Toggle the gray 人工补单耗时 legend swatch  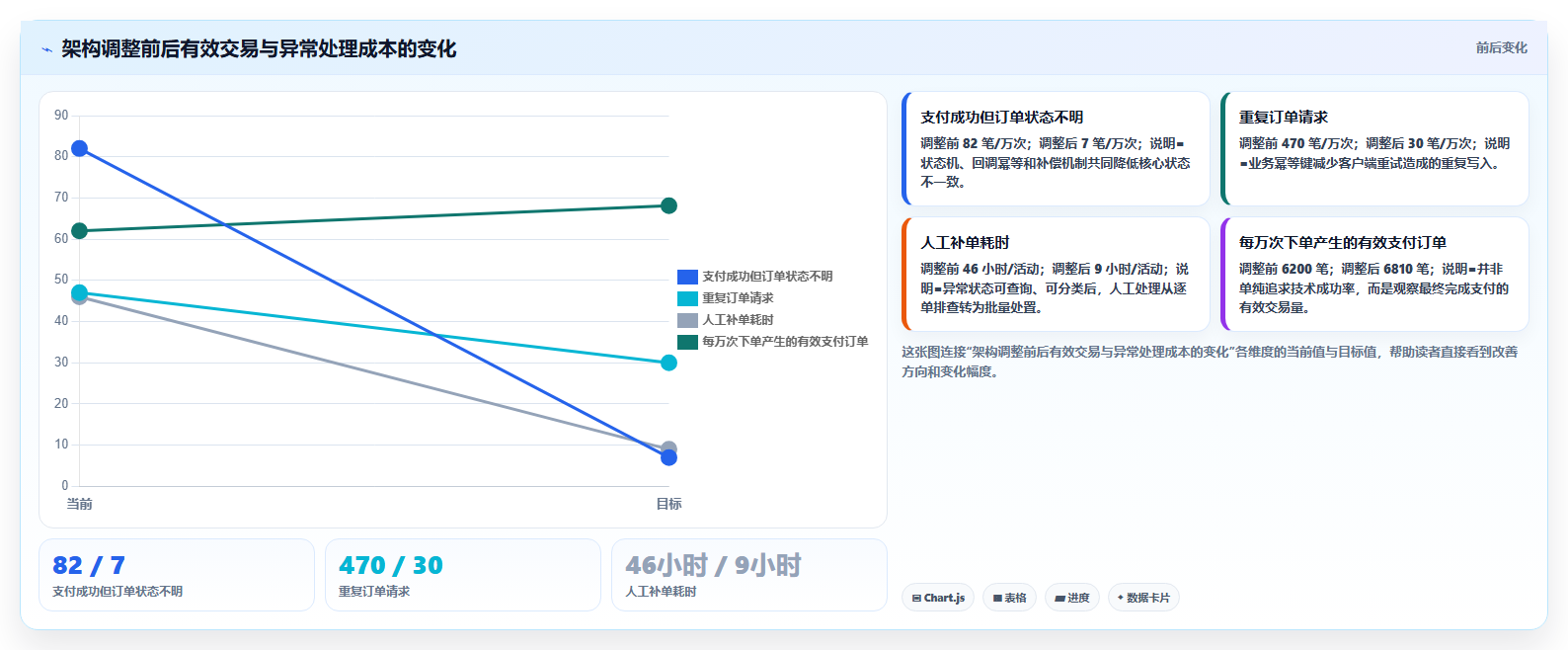(687, 320)
